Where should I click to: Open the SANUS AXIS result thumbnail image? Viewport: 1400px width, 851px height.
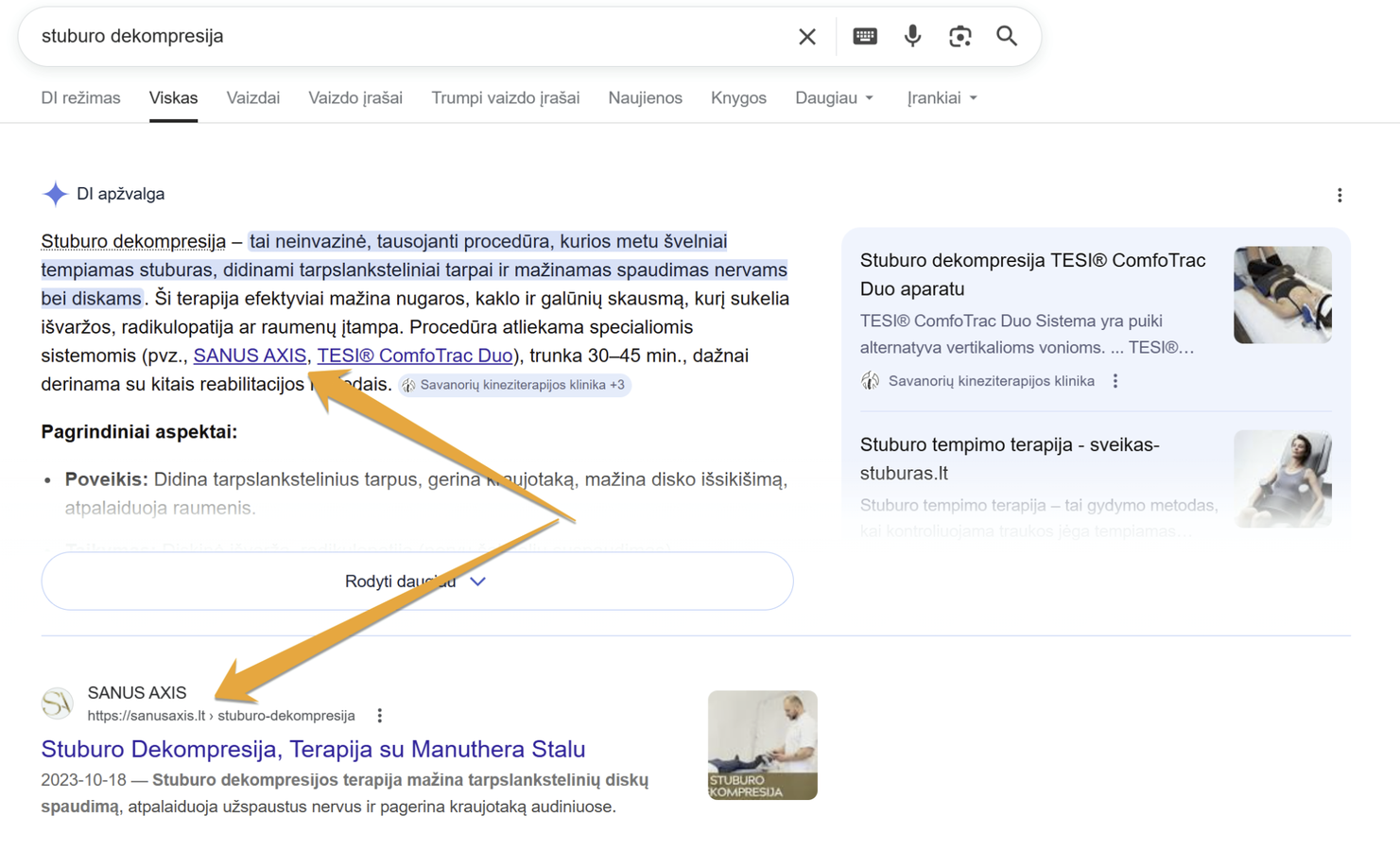pos(763,745)
